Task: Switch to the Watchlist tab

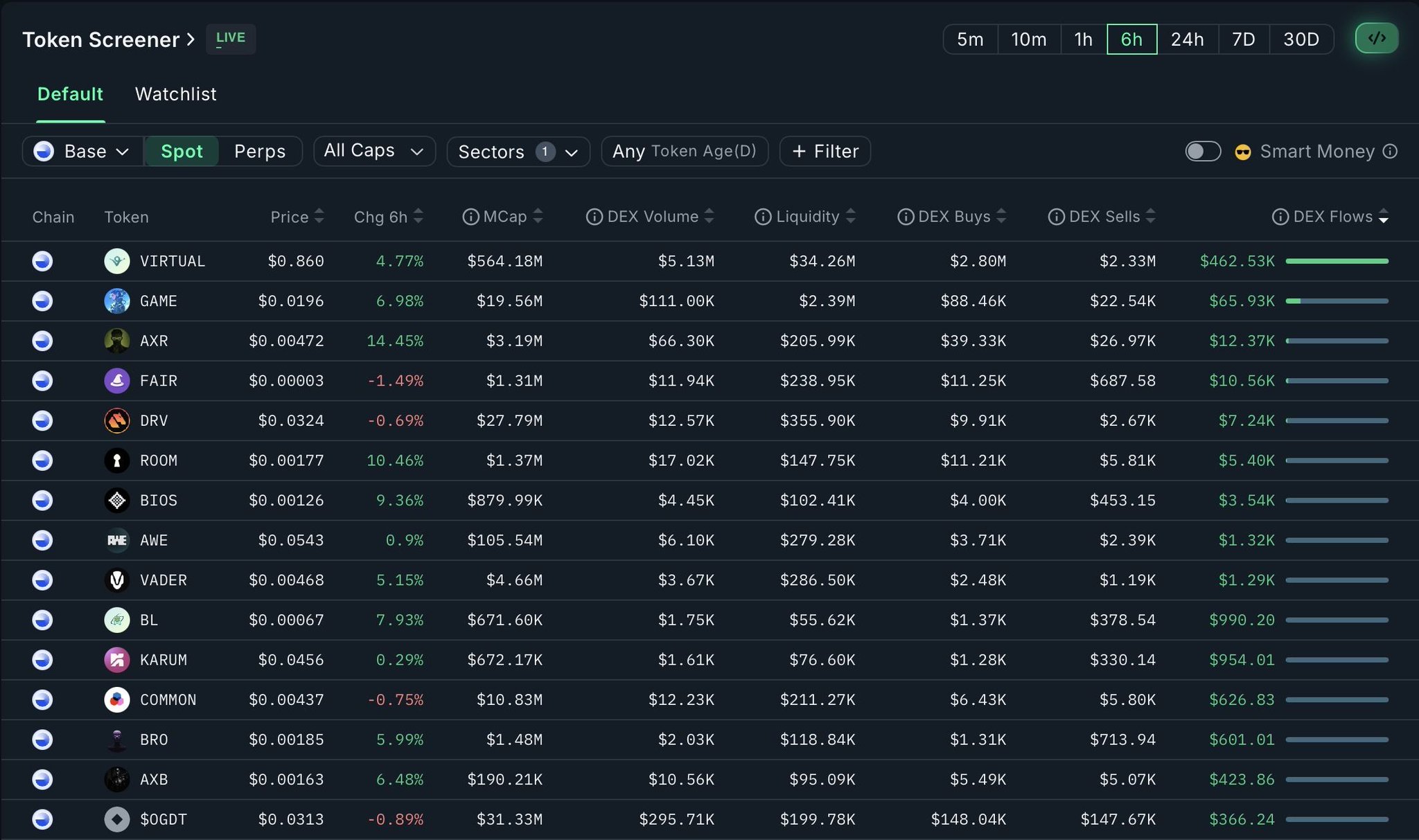Action: click(175, 94)
